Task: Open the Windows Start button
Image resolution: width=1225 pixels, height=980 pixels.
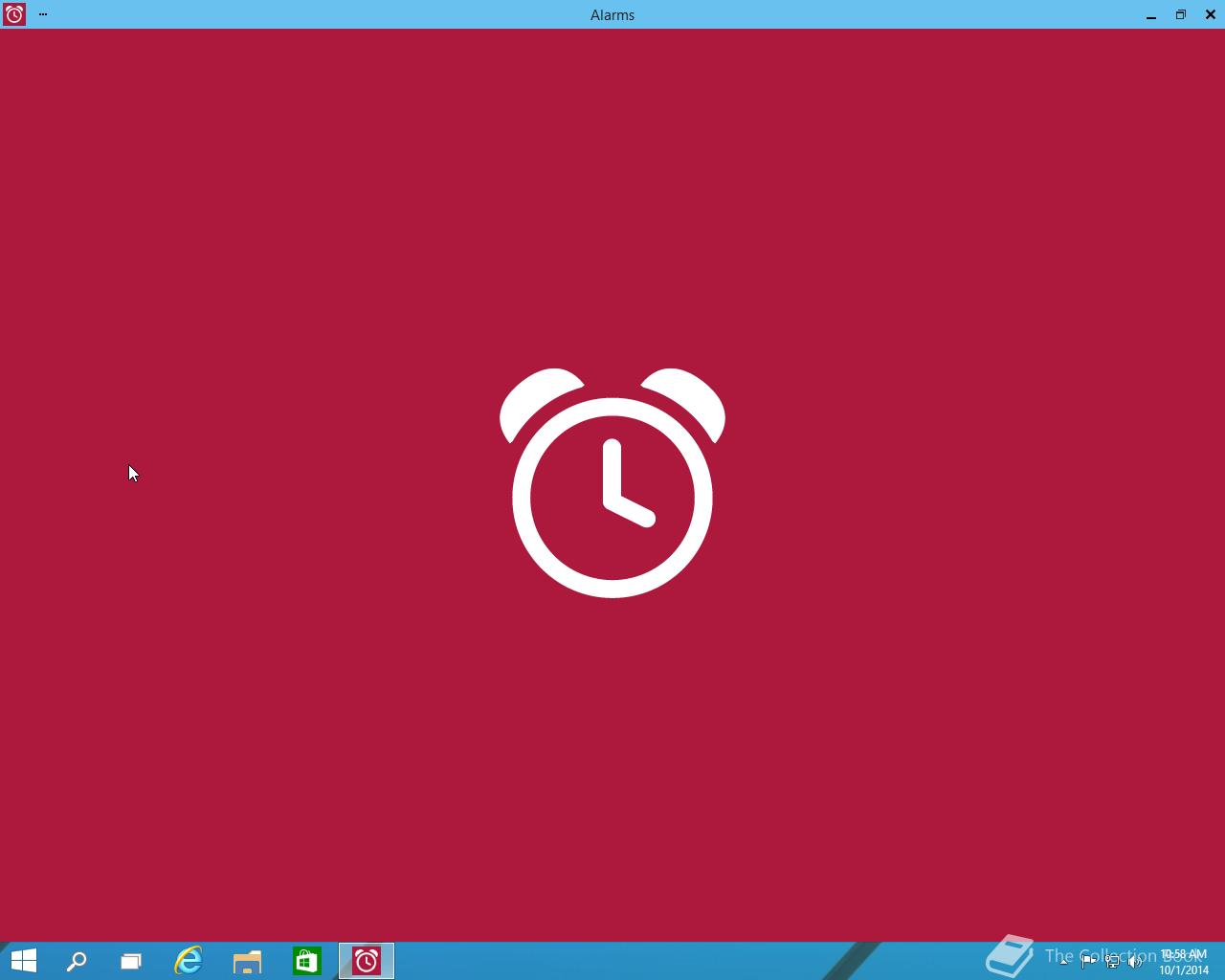Action: (x=23, y=961)
